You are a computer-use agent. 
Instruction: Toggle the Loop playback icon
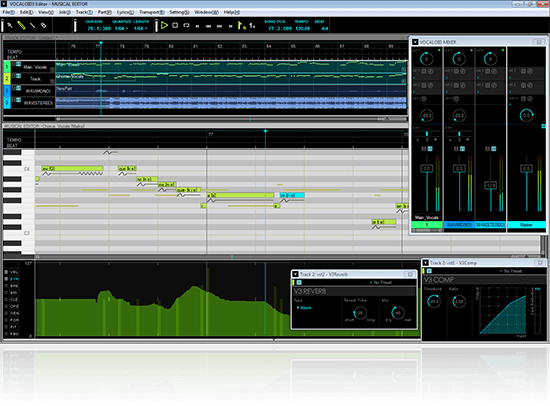pos(186,26)
